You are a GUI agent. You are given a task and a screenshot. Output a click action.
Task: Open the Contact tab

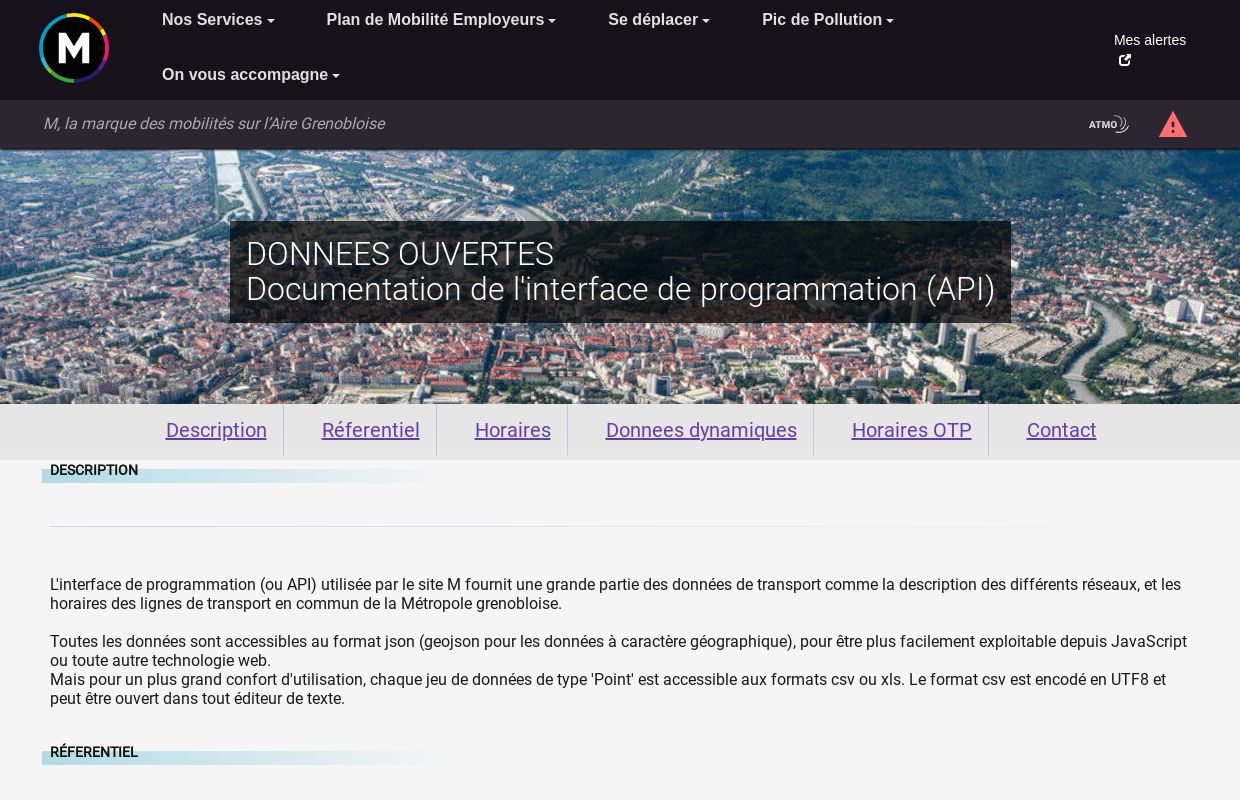coord(1061,430)
